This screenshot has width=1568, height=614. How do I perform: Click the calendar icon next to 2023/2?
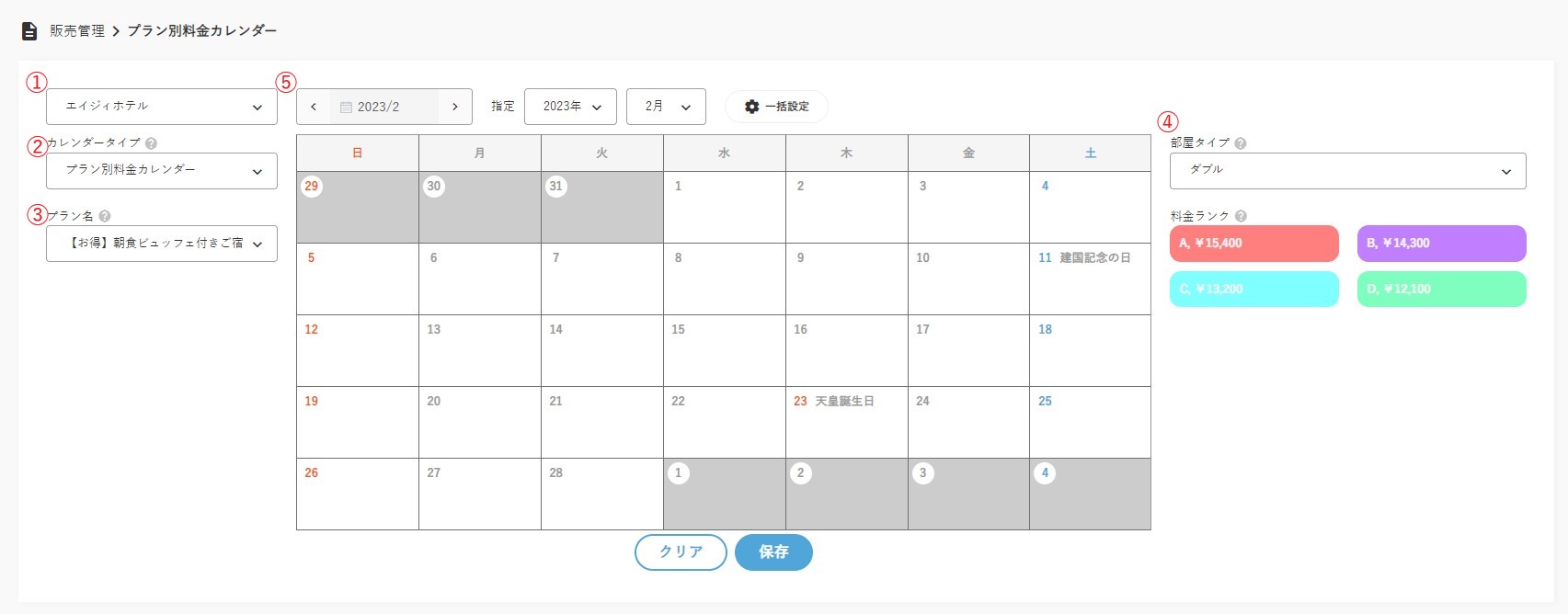[346, 108]
